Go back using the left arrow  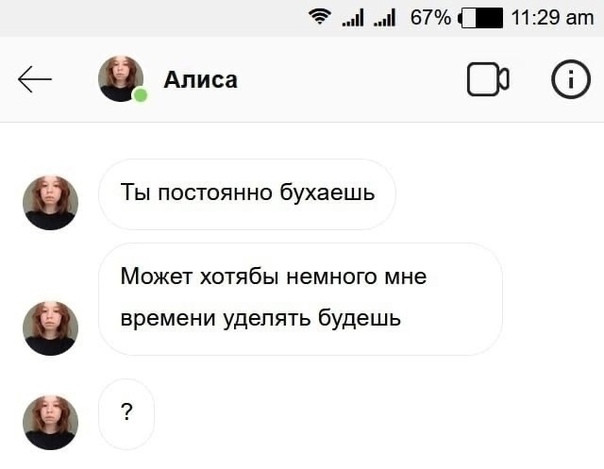[35, 79]
